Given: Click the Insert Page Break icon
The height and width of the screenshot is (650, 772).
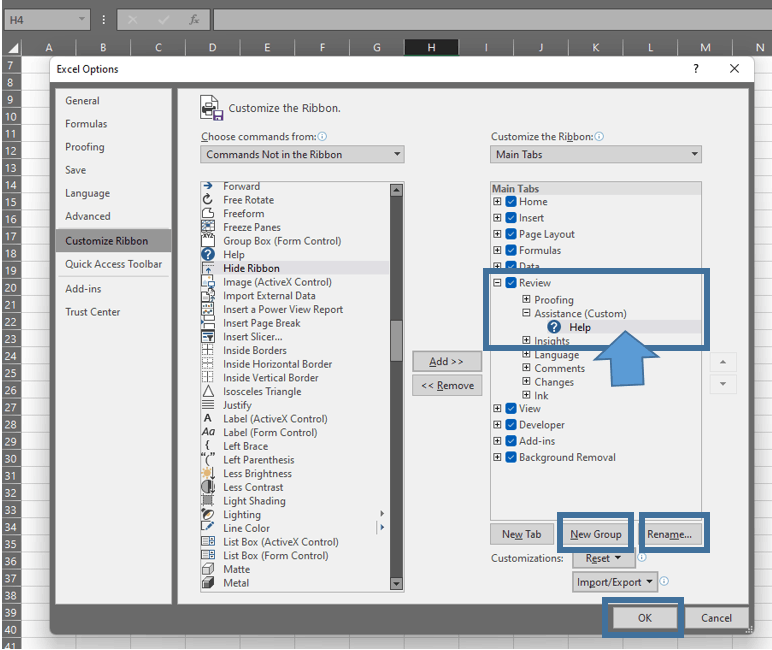Looking at the screenshot, I should 208,323.
